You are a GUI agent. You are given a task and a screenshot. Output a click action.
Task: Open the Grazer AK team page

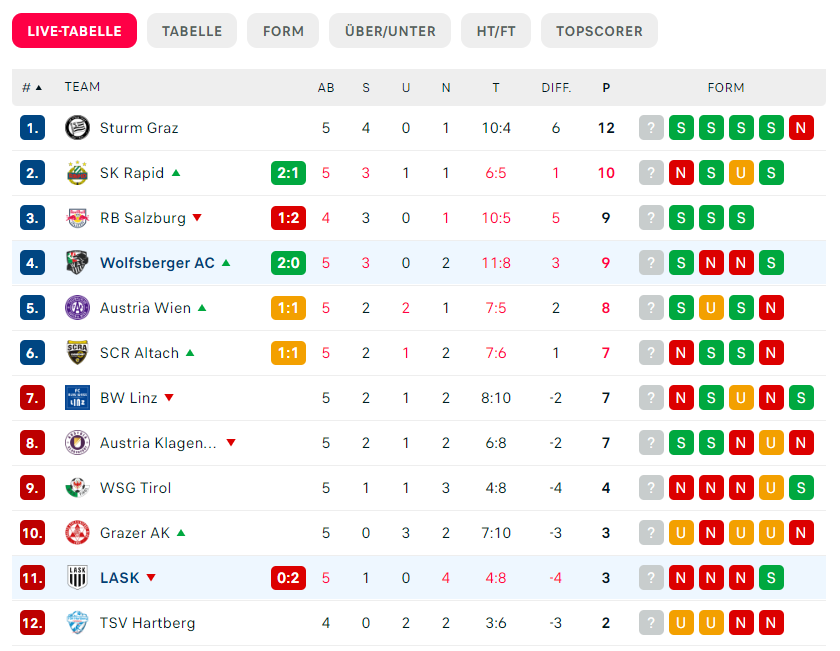tap(135, 533)
